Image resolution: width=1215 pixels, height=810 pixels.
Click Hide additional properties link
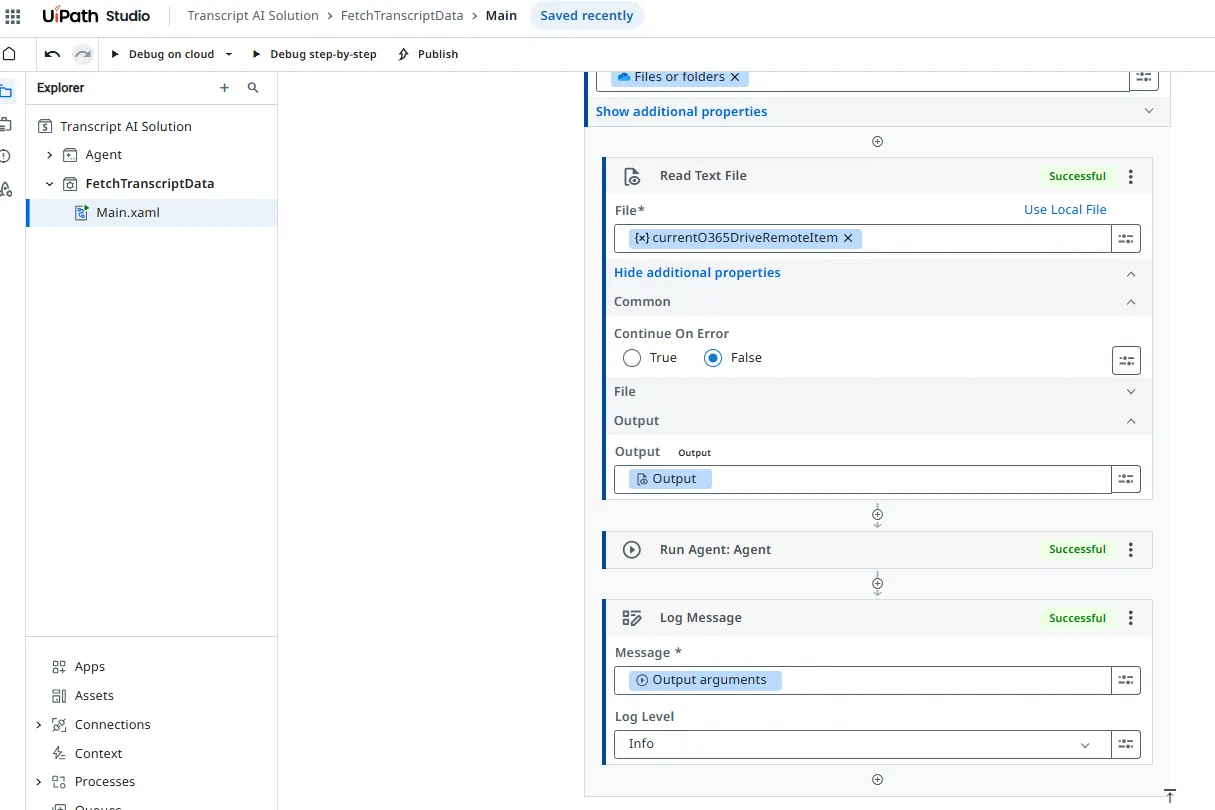(697, 273)
